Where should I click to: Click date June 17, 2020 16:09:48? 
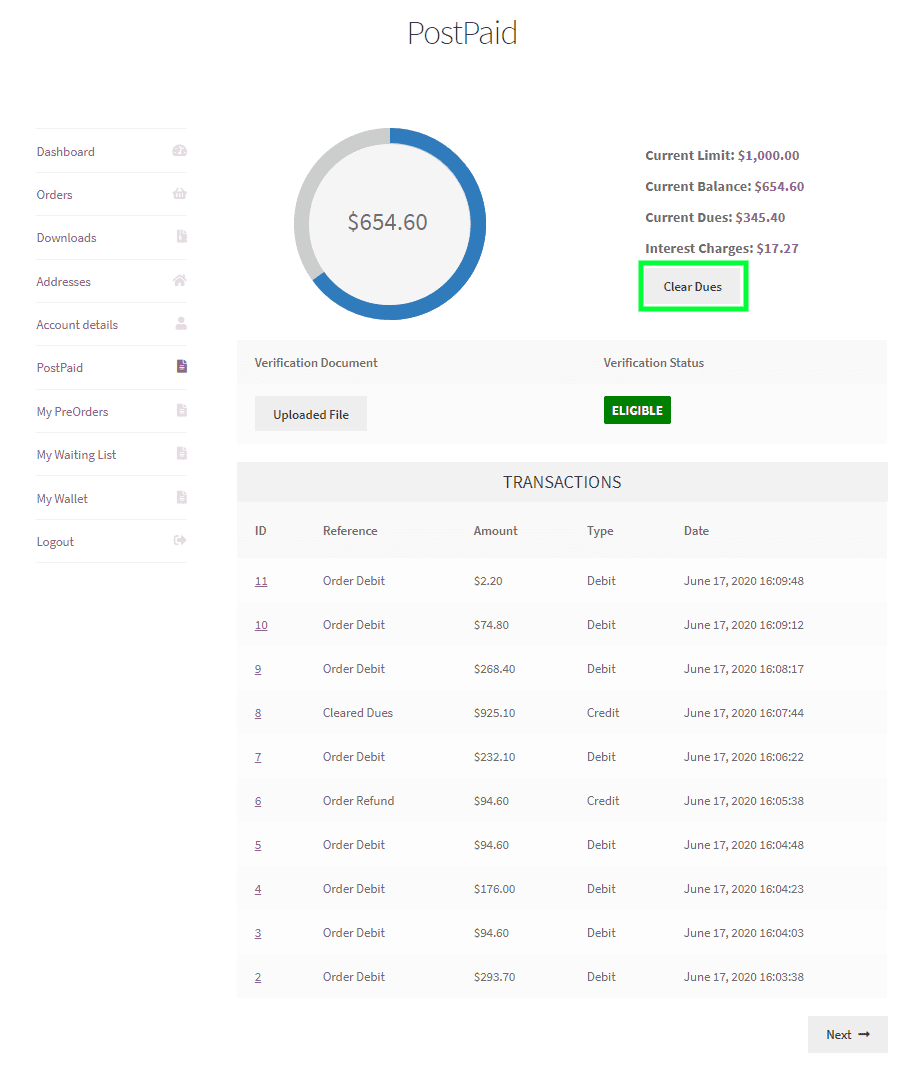pyautogui.click(x=743, y=581)
